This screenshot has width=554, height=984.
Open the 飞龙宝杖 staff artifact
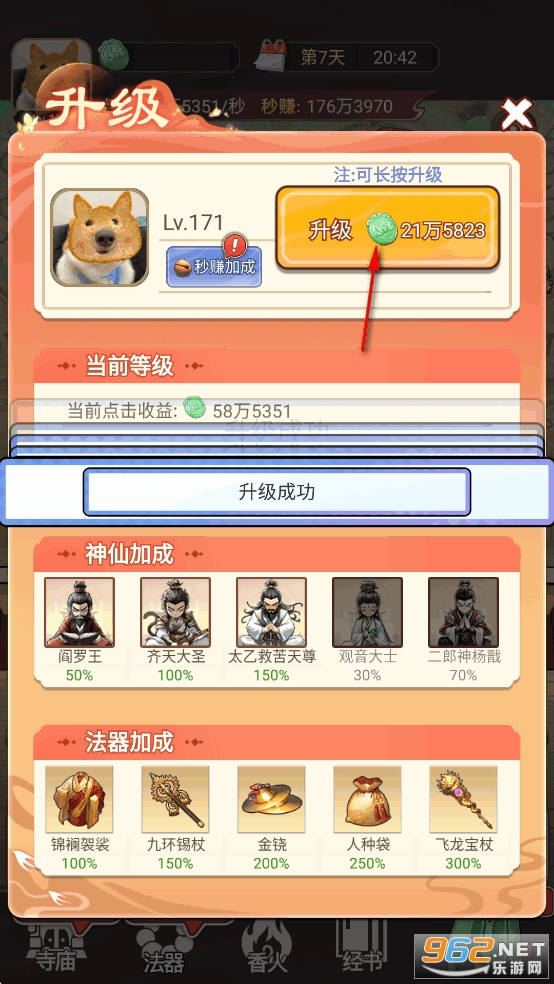(x=463, y=799)
